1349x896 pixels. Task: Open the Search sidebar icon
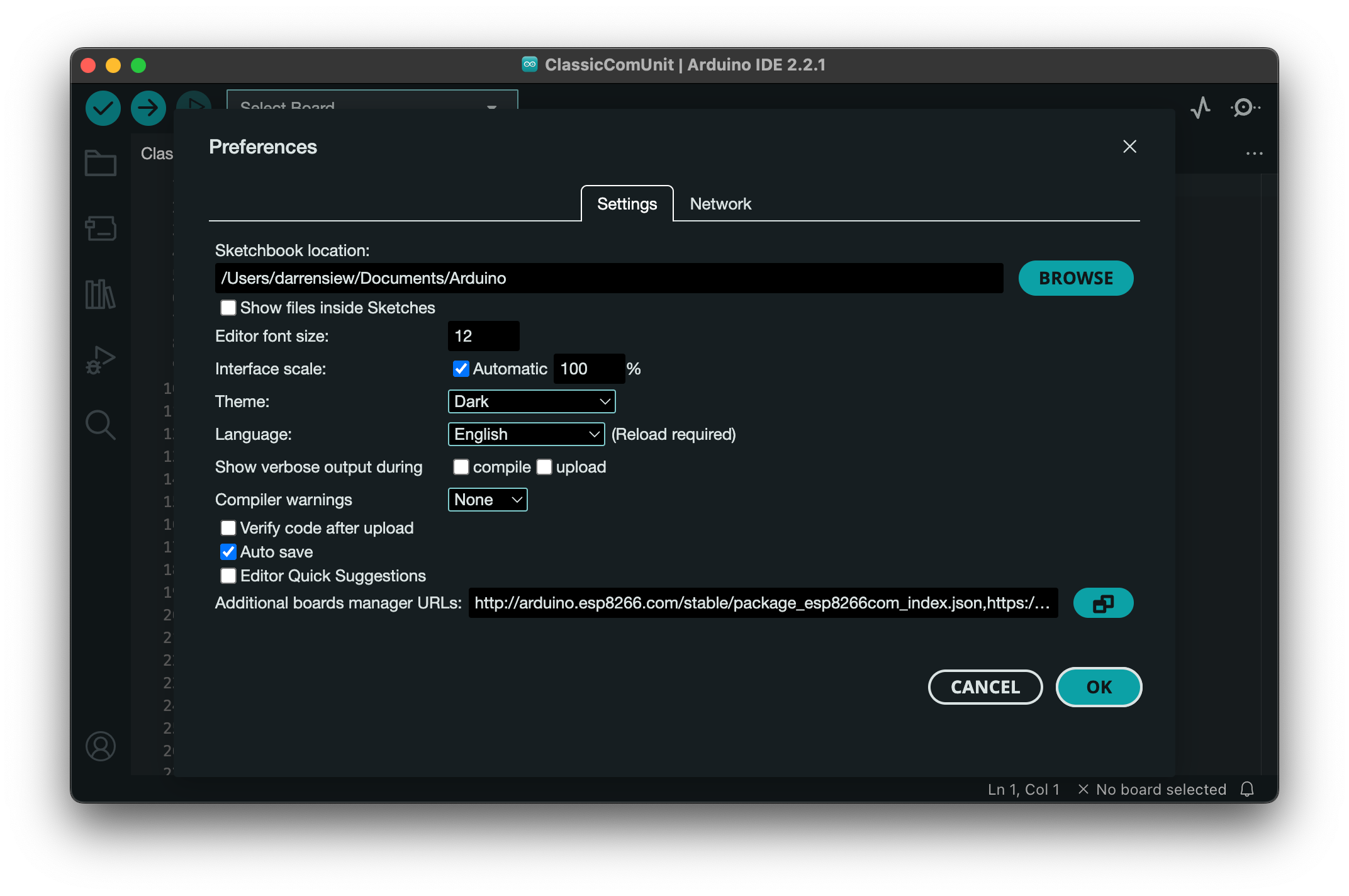coord(101,425)
